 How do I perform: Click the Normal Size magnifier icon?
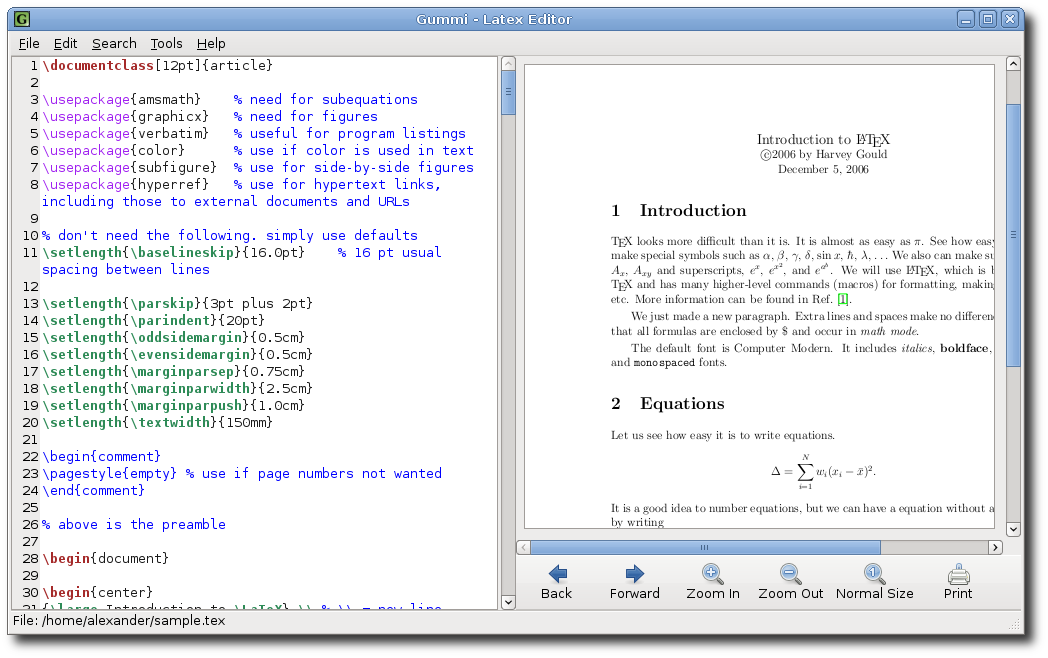pos(874,574)
